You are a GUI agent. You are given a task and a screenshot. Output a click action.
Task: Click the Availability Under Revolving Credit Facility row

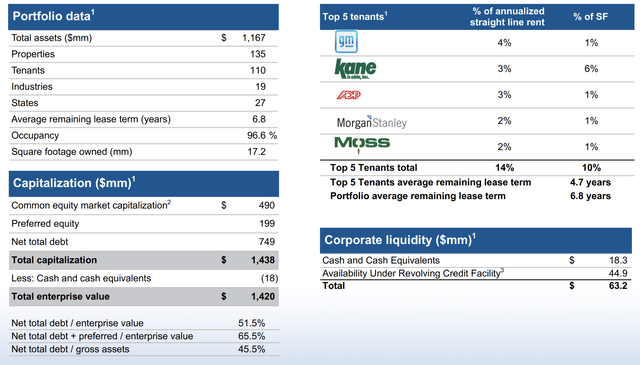click(x=476, y=274)
